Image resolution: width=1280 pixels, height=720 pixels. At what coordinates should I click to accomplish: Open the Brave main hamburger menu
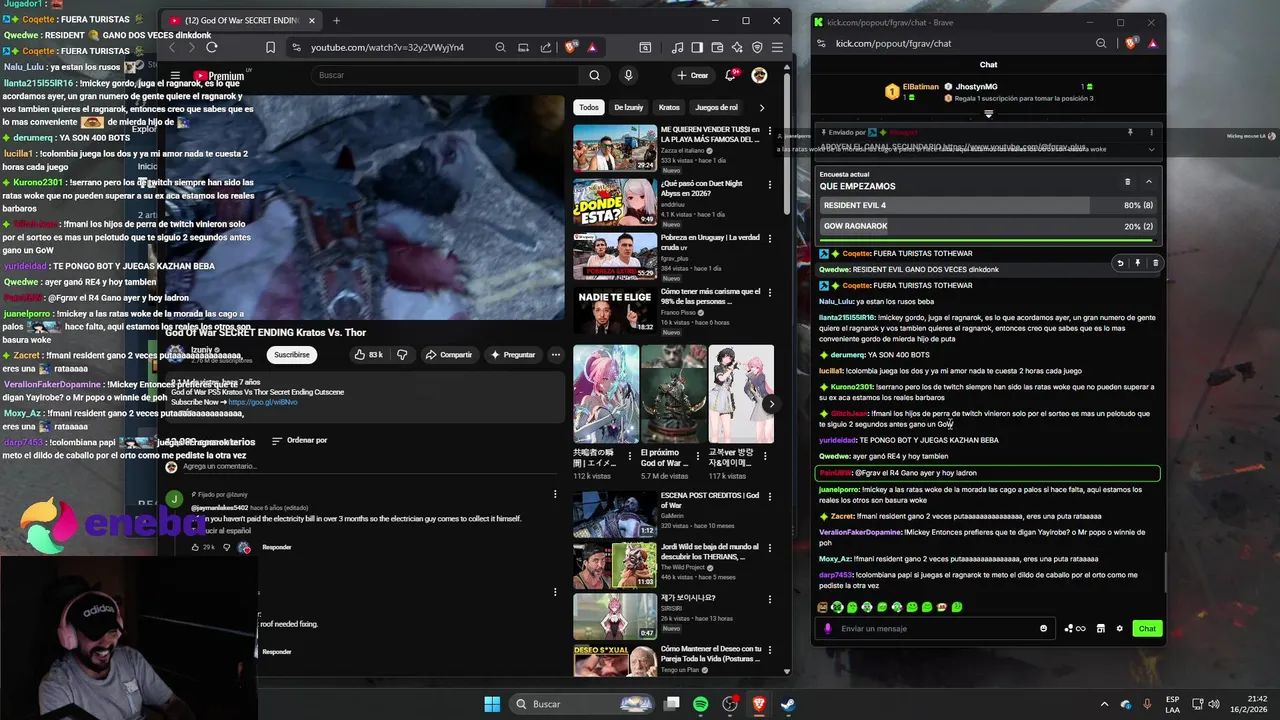coord(777,47)
